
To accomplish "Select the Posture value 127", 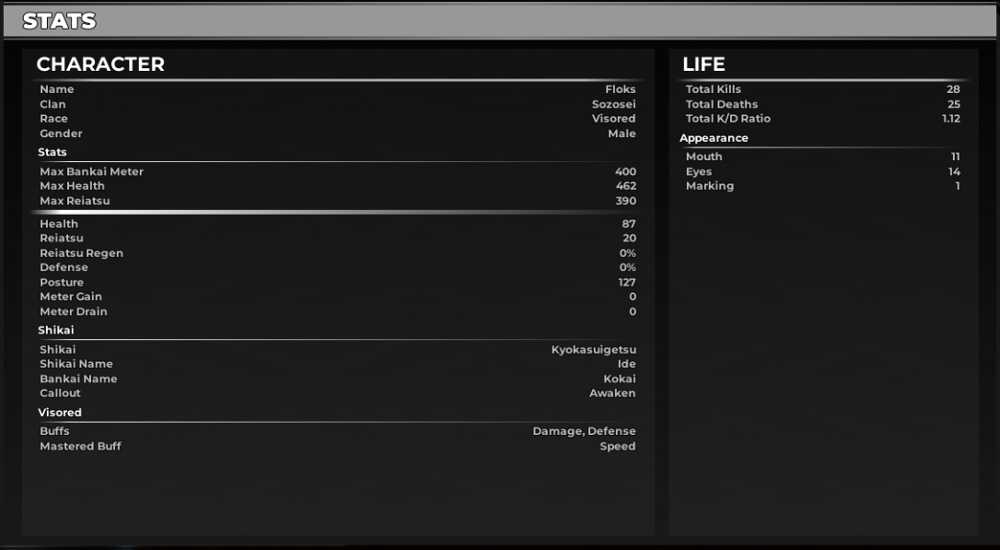I will click(x=627, y=283).
